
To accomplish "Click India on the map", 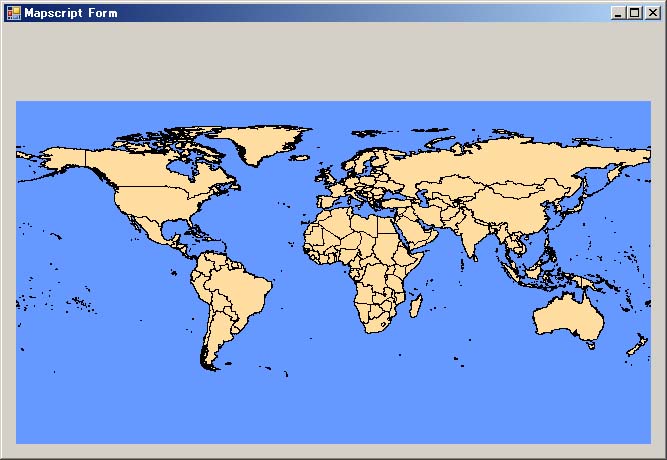I will pos(472,238).
